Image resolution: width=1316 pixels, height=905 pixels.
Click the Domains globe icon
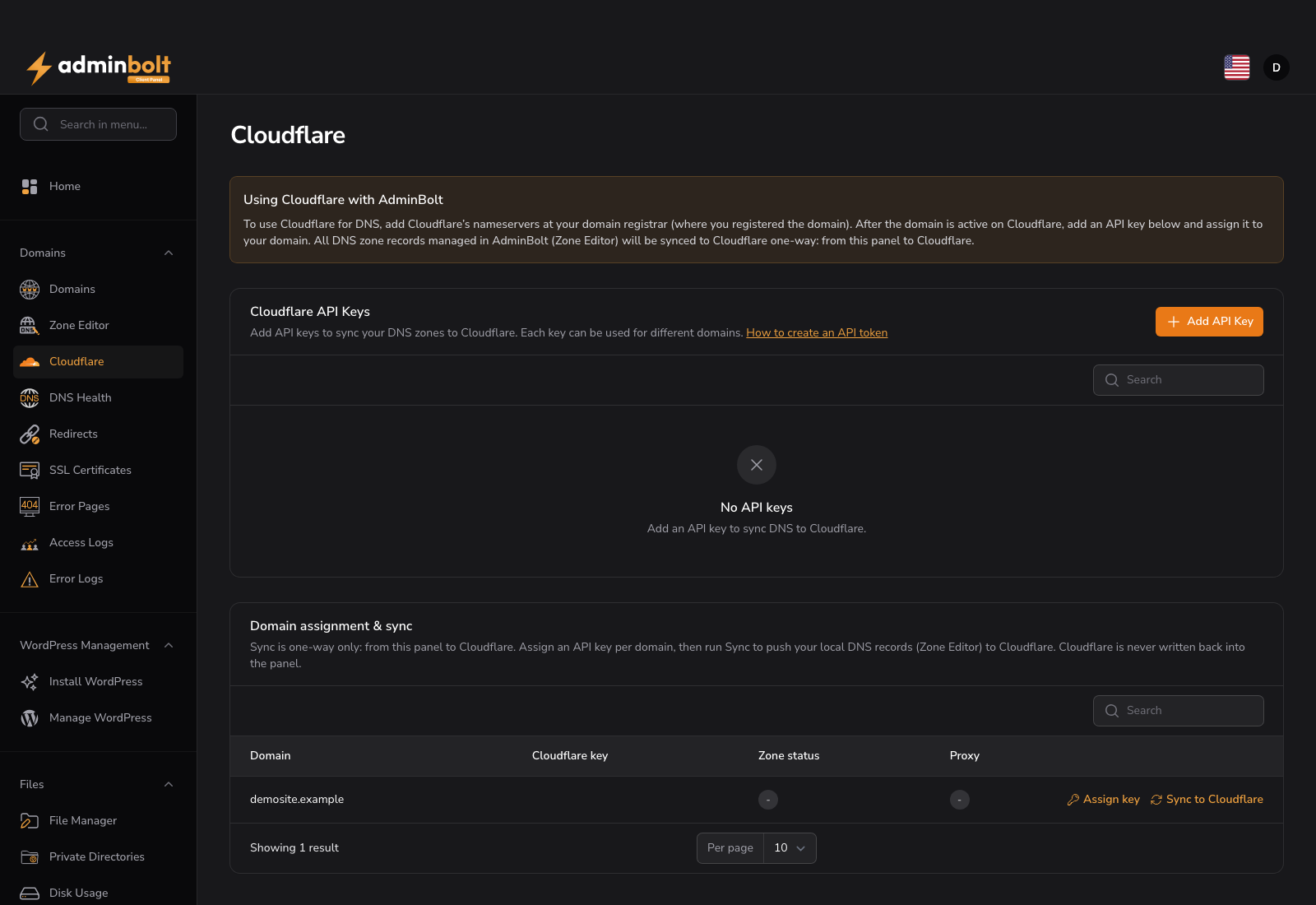pos(30,289)
